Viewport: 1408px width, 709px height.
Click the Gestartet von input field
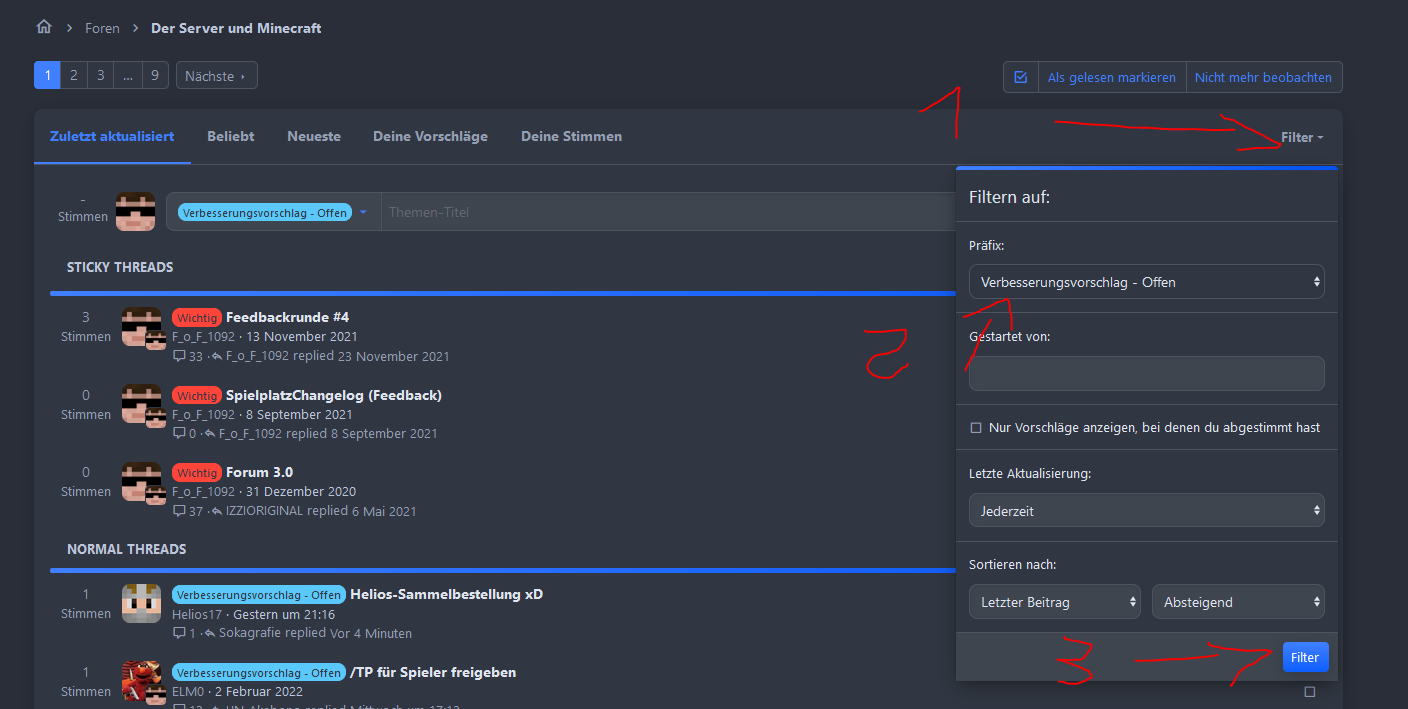coord(1146,373)
